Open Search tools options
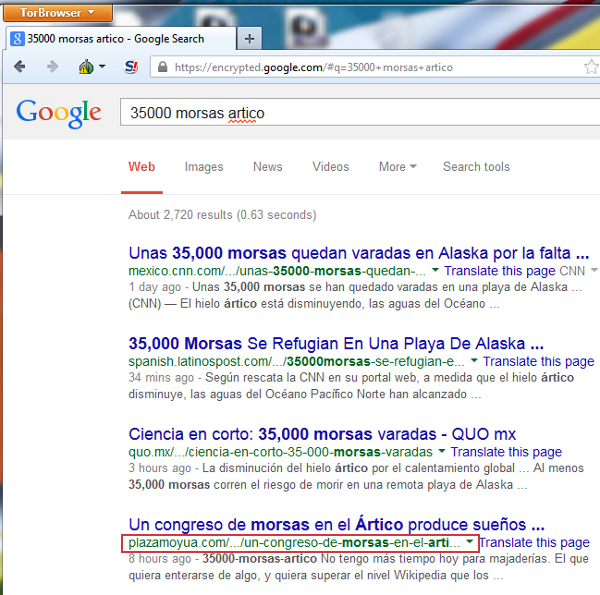 pyautogui.click(x=476, y=167)
